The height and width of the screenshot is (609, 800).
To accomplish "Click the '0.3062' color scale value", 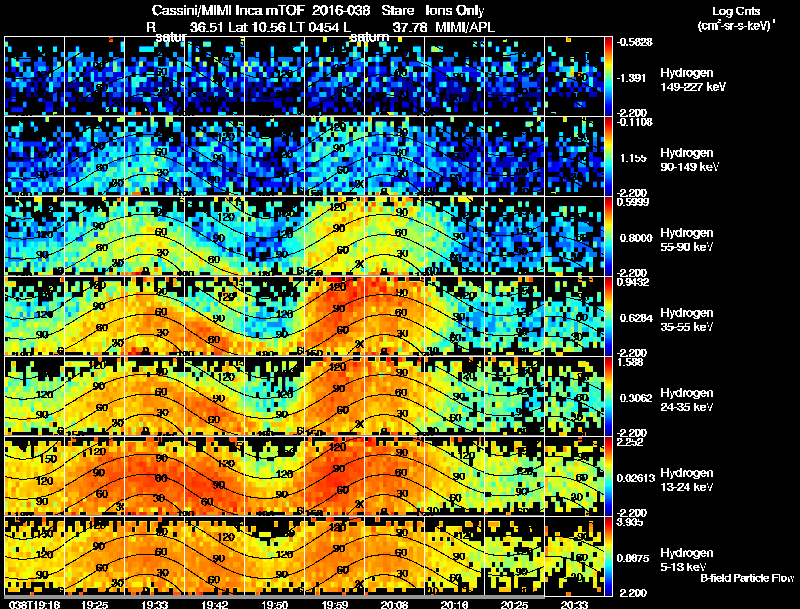I will point(636,398).
